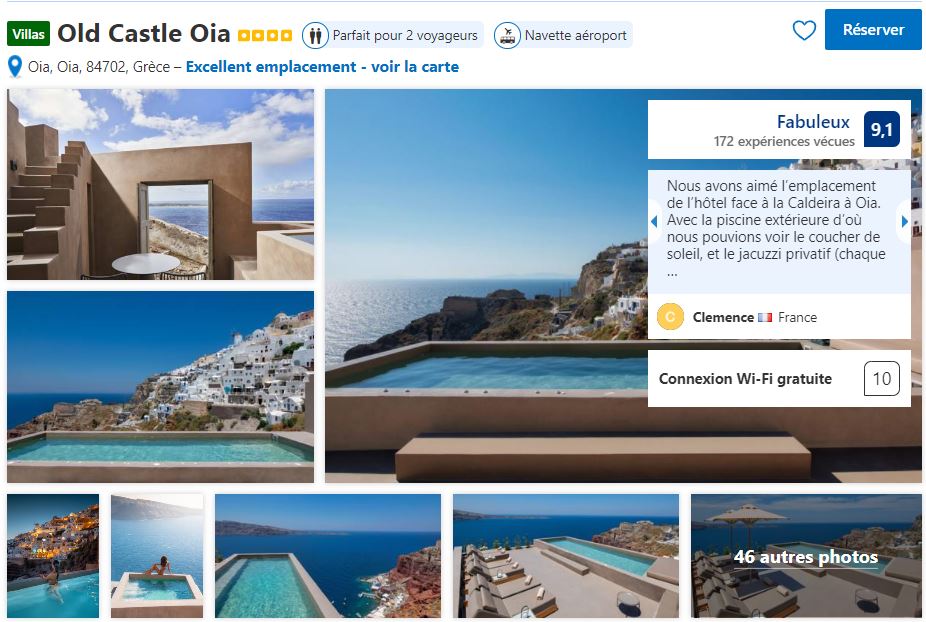Click the two travelers icon
926x622 pixels.
tap(316, 35)
